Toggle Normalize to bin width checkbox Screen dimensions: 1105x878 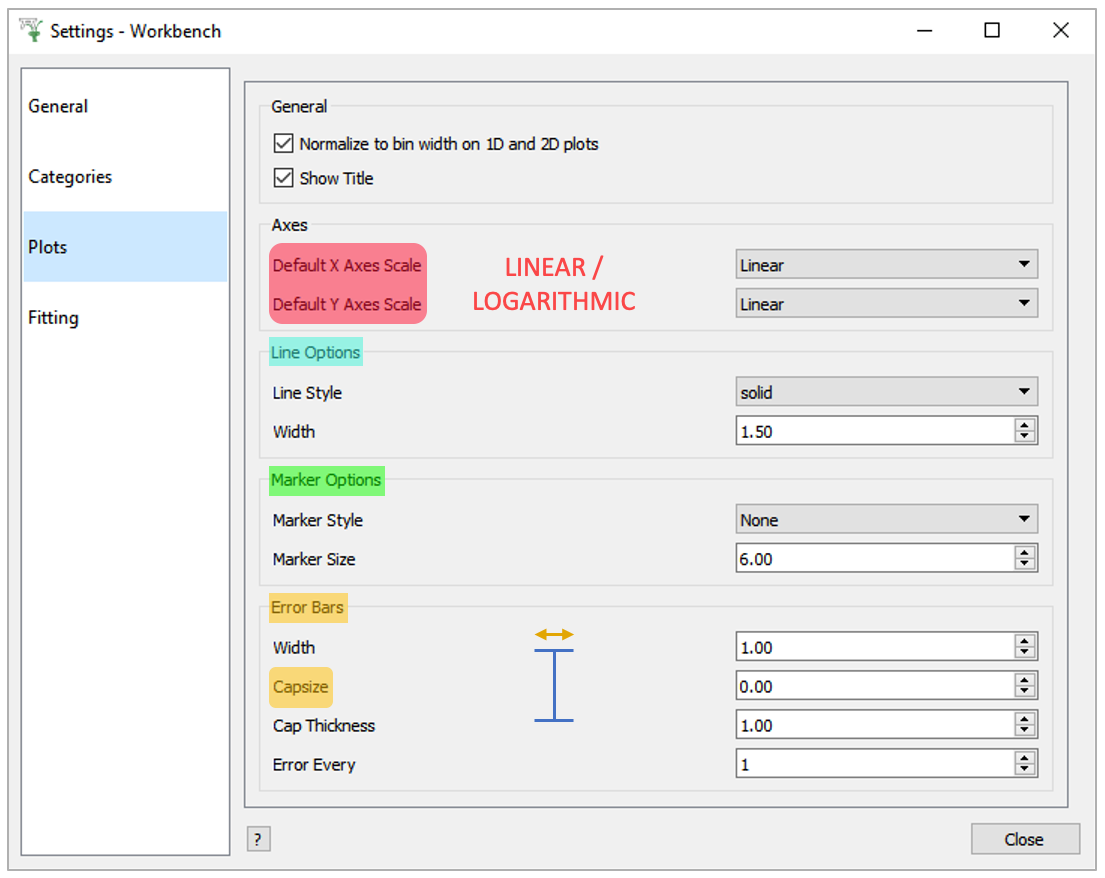(x=283, y=144)
